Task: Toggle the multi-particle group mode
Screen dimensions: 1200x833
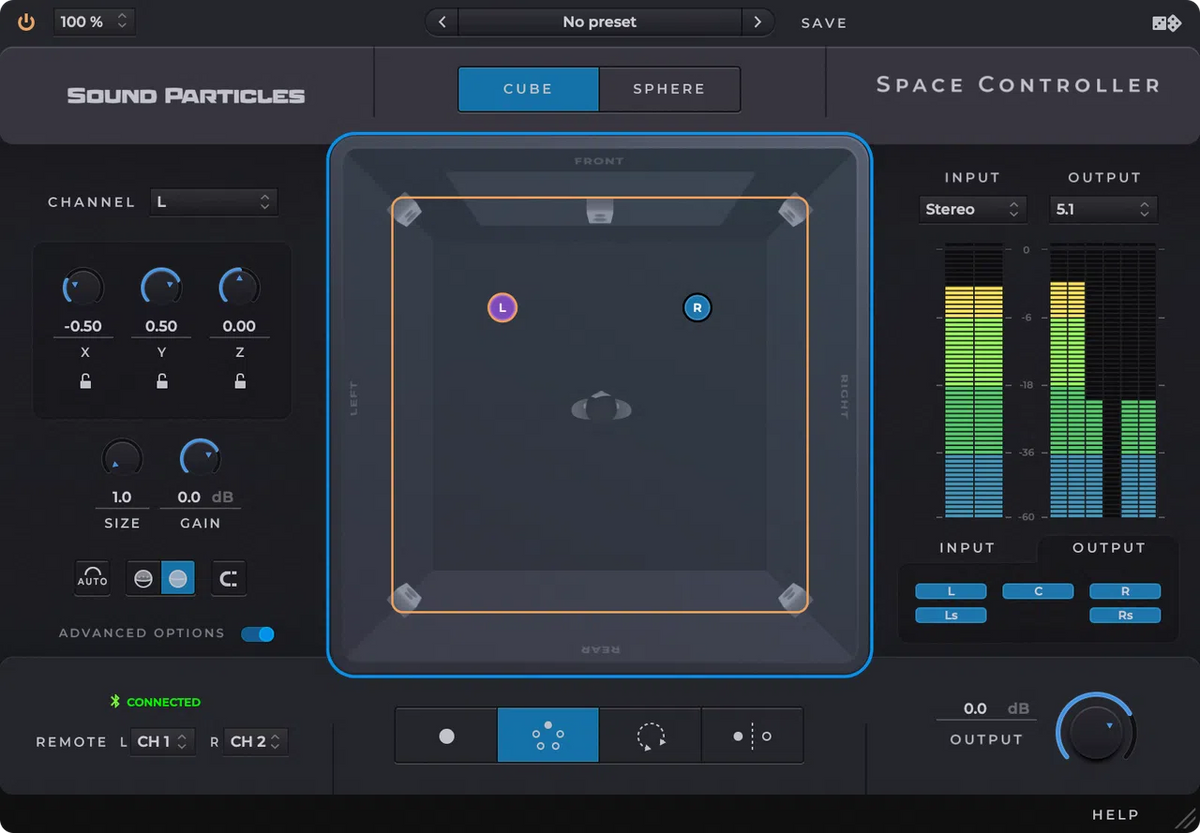Action: click(547, 735)
